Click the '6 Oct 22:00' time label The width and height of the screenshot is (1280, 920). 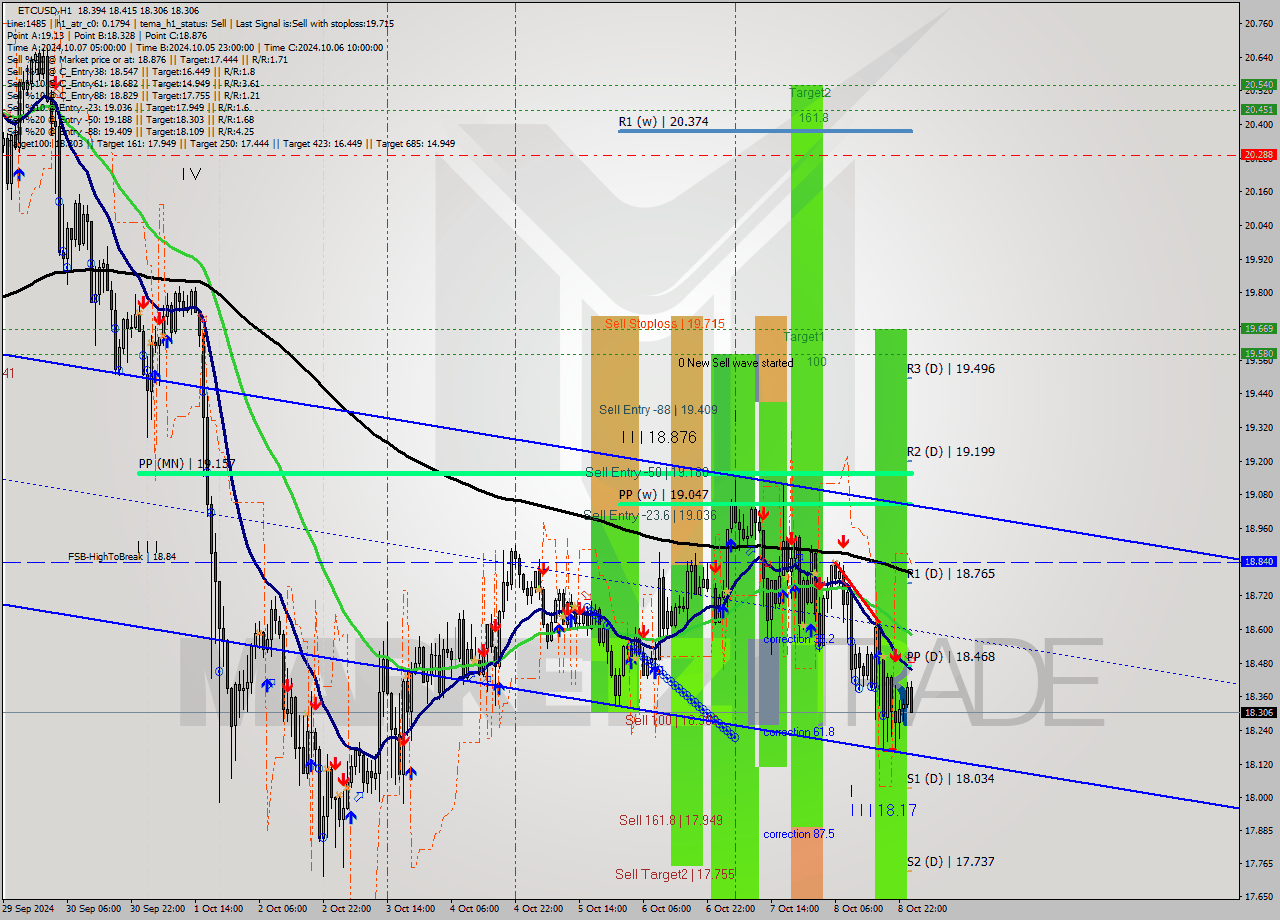pos(730,909)
